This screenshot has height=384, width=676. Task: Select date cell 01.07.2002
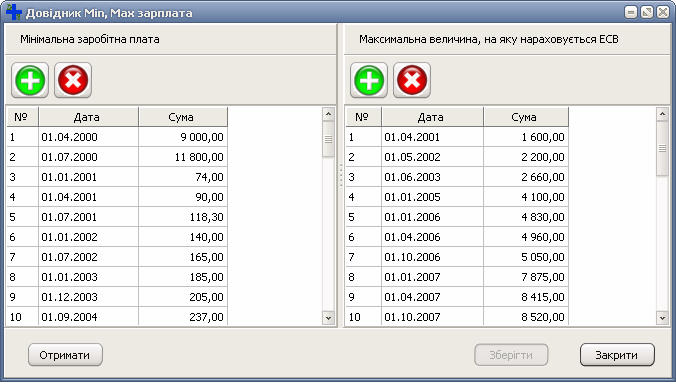[x=88, y=257]
